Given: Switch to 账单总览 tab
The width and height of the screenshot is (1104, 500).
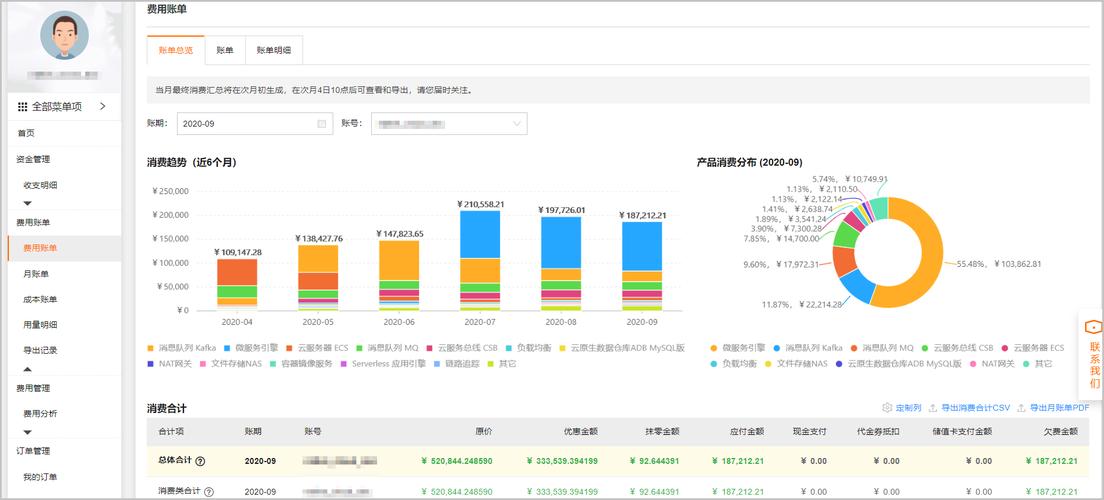Looking at the screenshot, I should coord(175,50).
